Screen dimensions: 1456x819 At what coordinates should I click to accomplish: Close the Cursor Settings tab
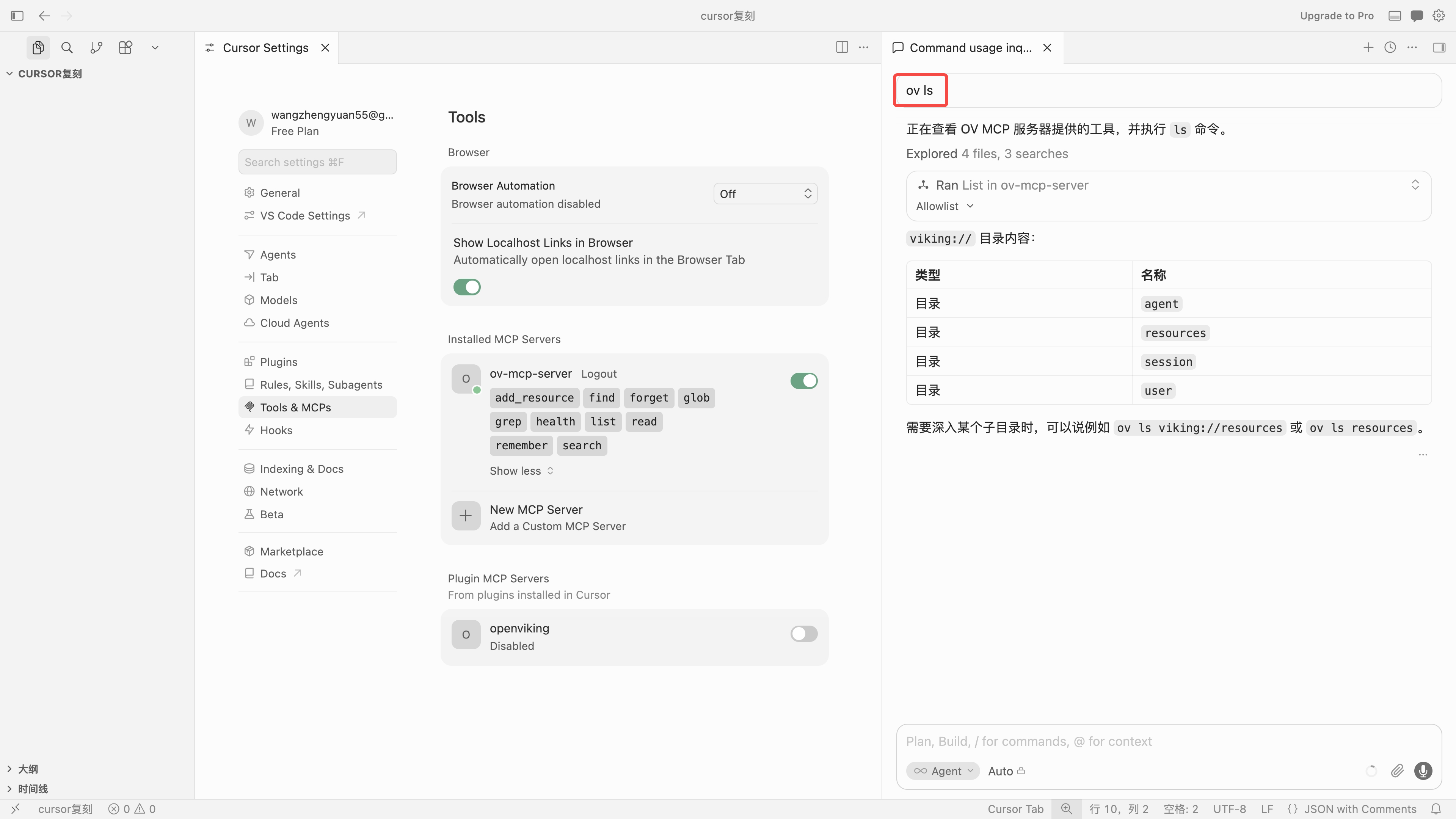325,47
